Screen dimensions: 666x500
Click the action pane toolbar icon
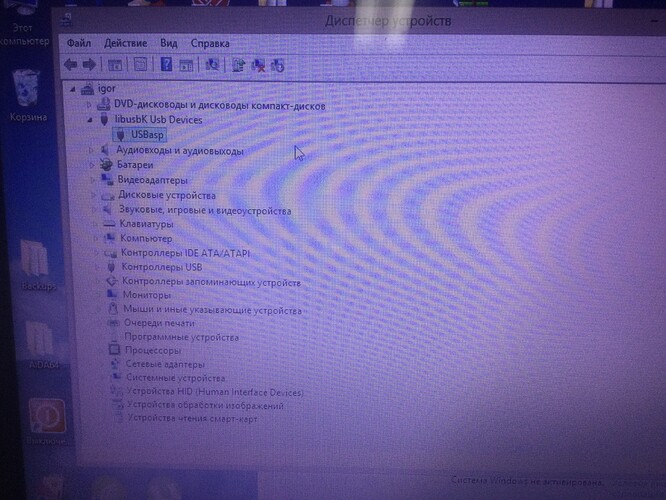tap(186, 65)
